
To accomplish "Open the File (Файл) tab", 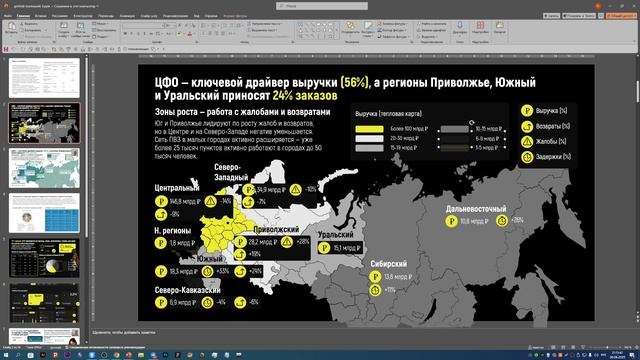I will click(7, 16).
